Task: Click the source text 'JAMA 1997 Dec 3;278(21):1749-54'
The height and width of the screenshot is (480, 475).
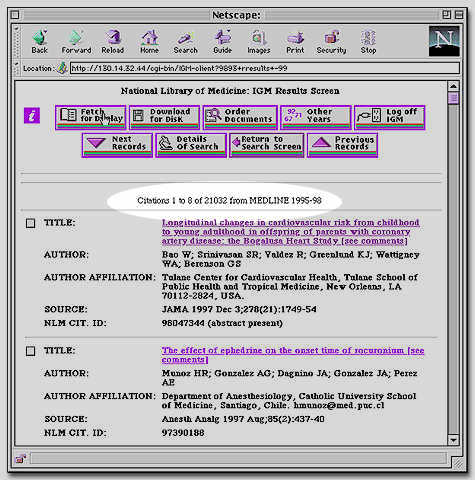Action: tap(239, 309)
